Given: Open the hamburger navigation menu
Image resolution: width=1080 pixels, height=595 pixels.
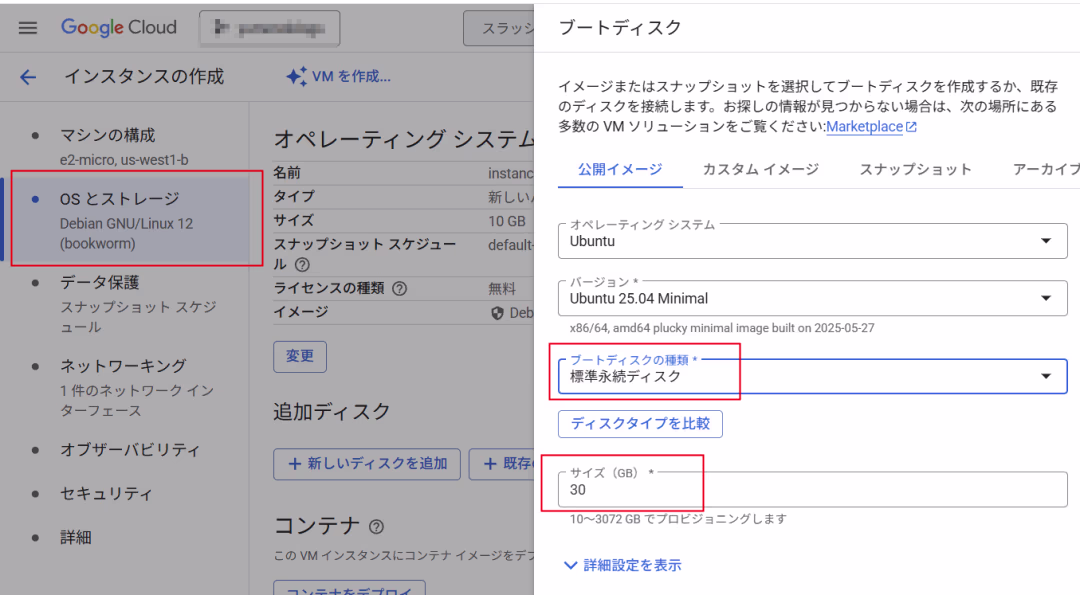Looking at the screenshot, I should click(28, 28).
